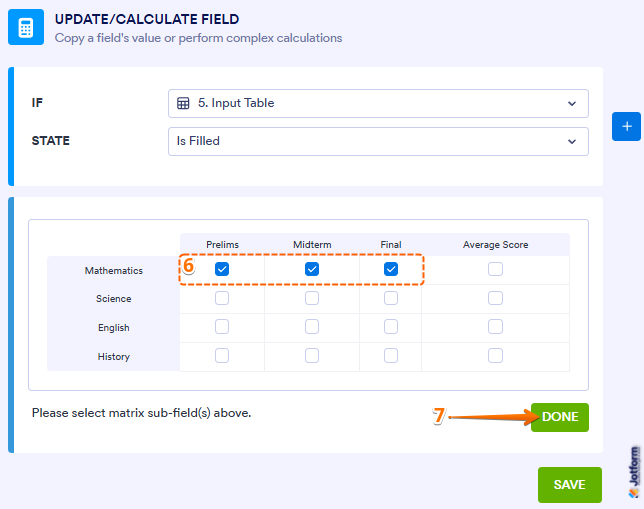Check History Midterm checkbox
The width and height of the screenshot is (644, 509).
tap(312, 355)
